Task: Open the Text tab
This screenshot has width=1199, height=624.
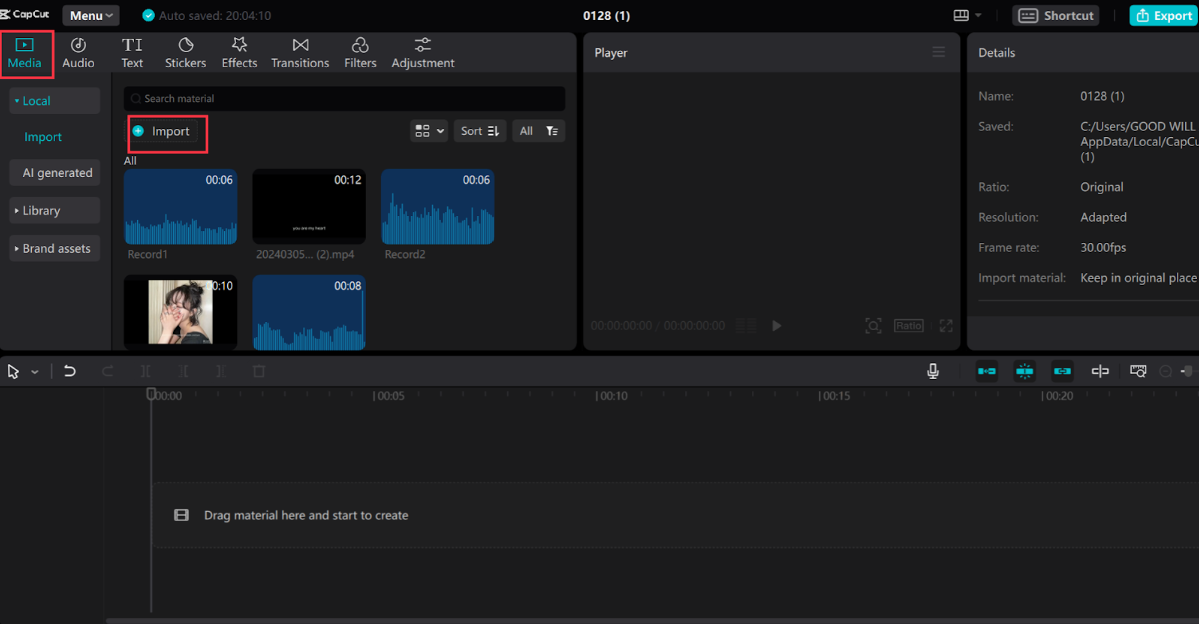Action: pyautogui.click(x=132, y=54)
